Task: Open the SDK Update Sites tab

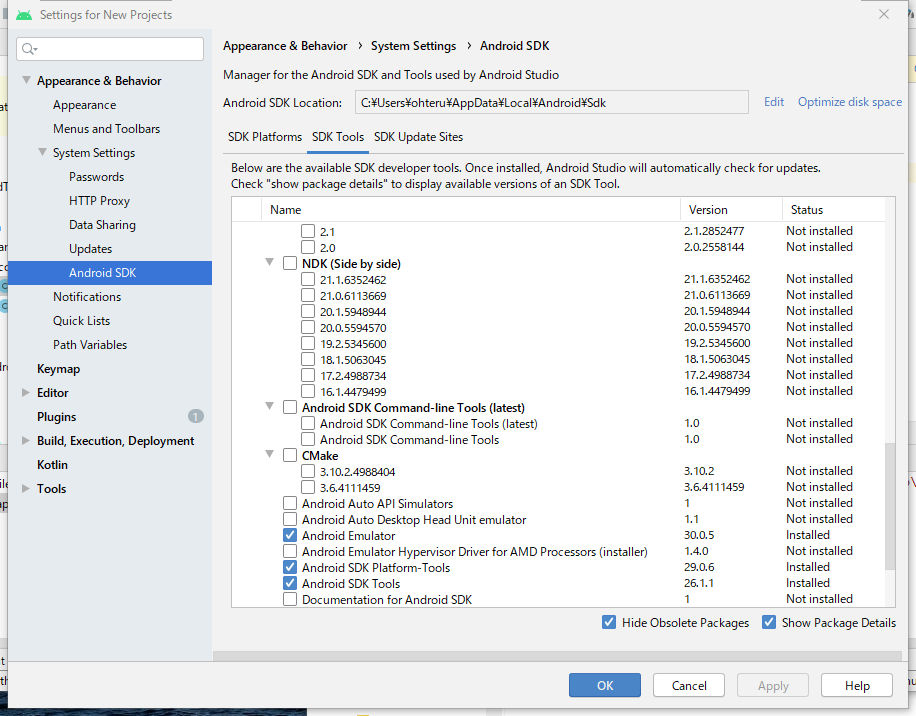Action: 418,137
